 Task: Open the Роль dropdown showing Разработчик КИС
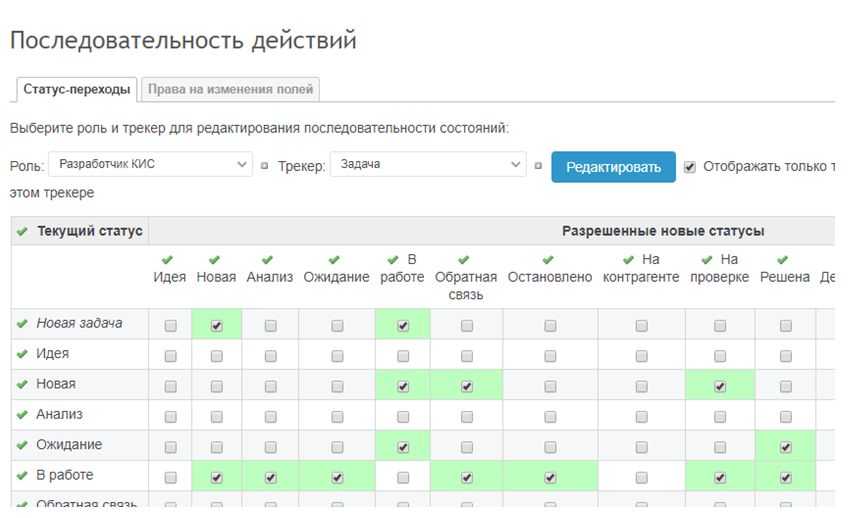pos(153,165)
